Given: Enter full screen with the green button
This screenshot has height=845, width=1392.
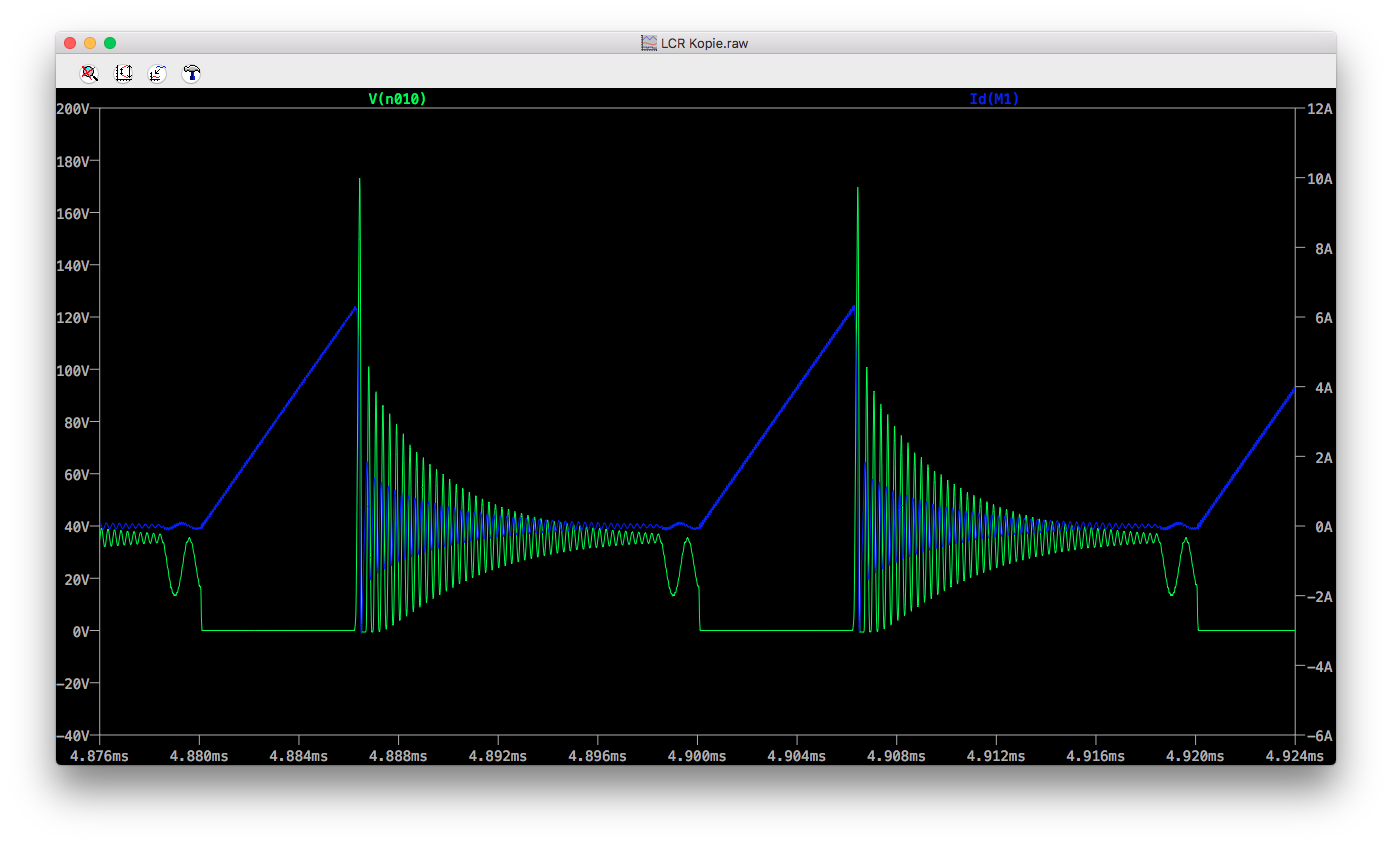Looking at the screenshot, I should [110, 43].
